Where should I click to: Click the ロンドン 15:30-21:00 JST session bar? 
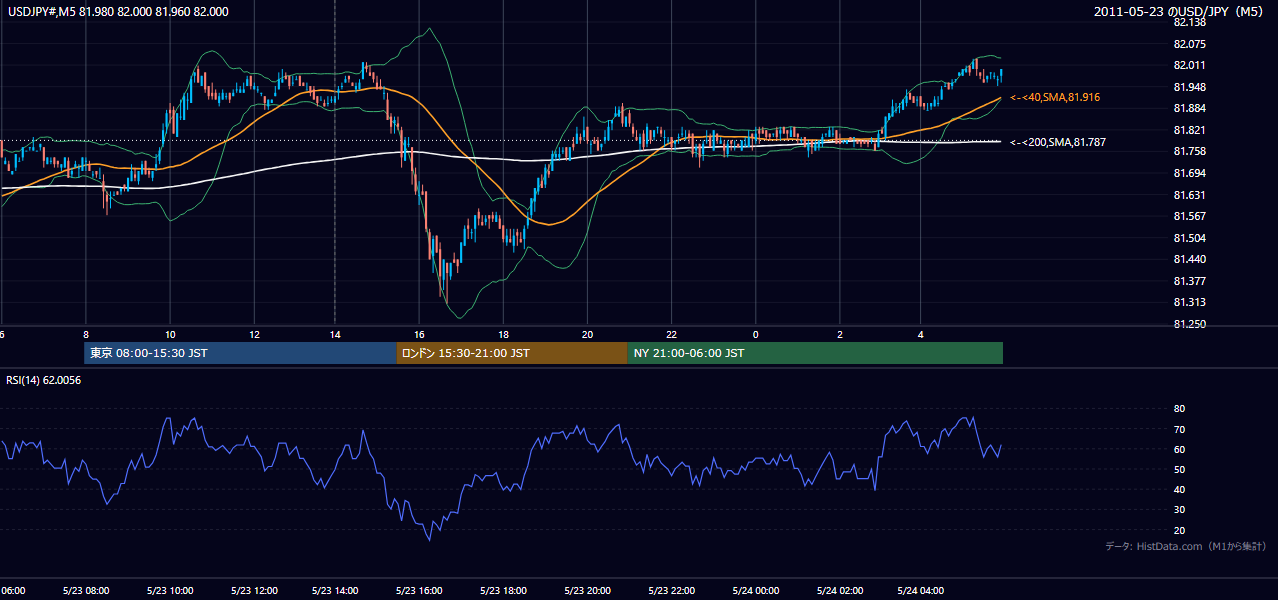pyautogui.click(x=512, y=353)
